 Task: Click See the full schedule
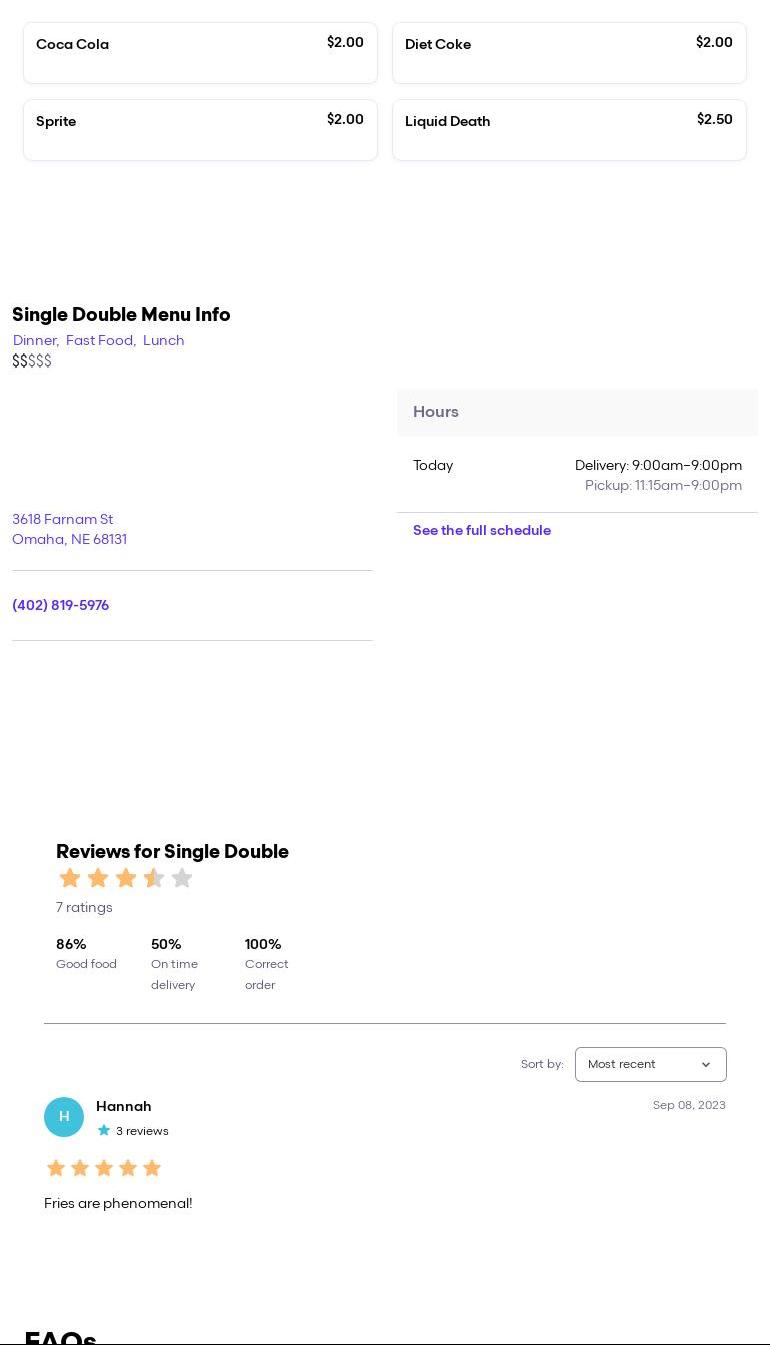pyautogui.click(x=482, y=531)
